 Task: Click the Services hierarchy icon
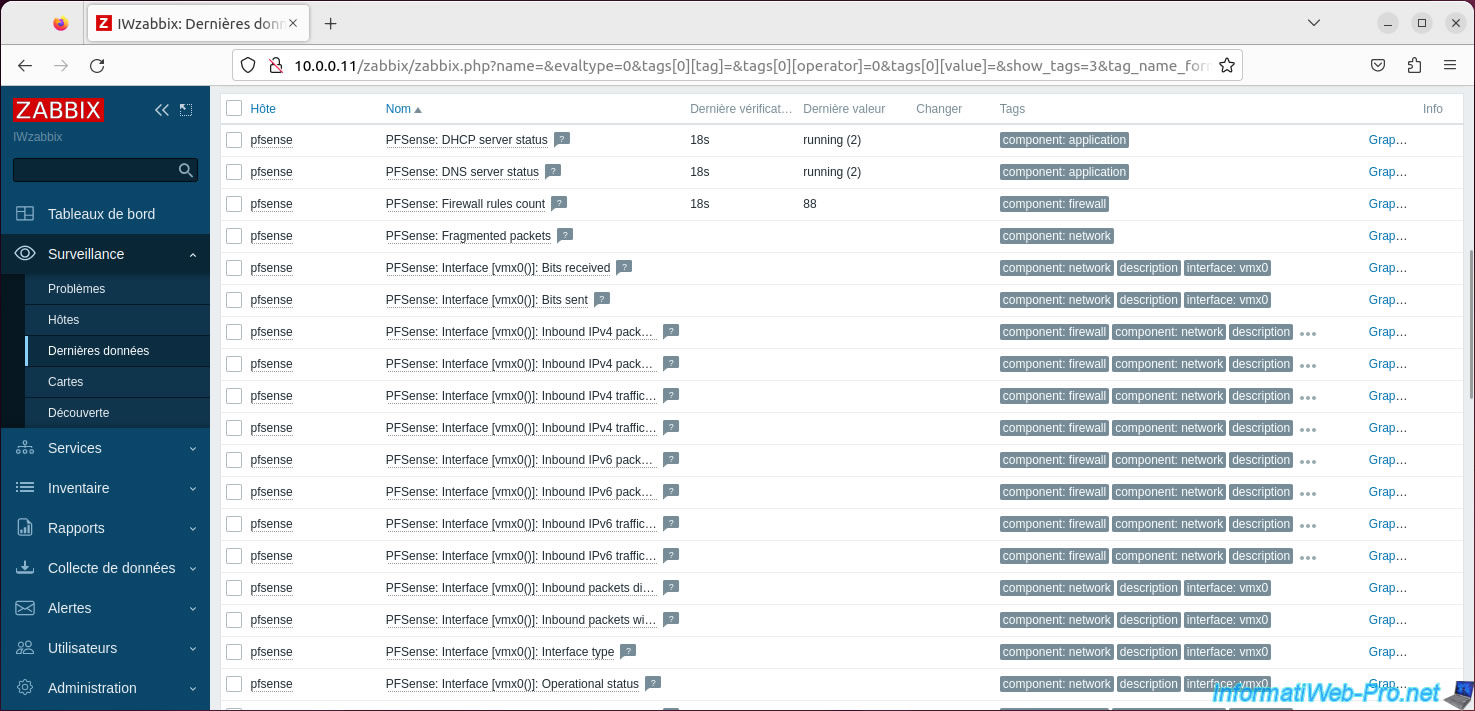tap(25, 448)
